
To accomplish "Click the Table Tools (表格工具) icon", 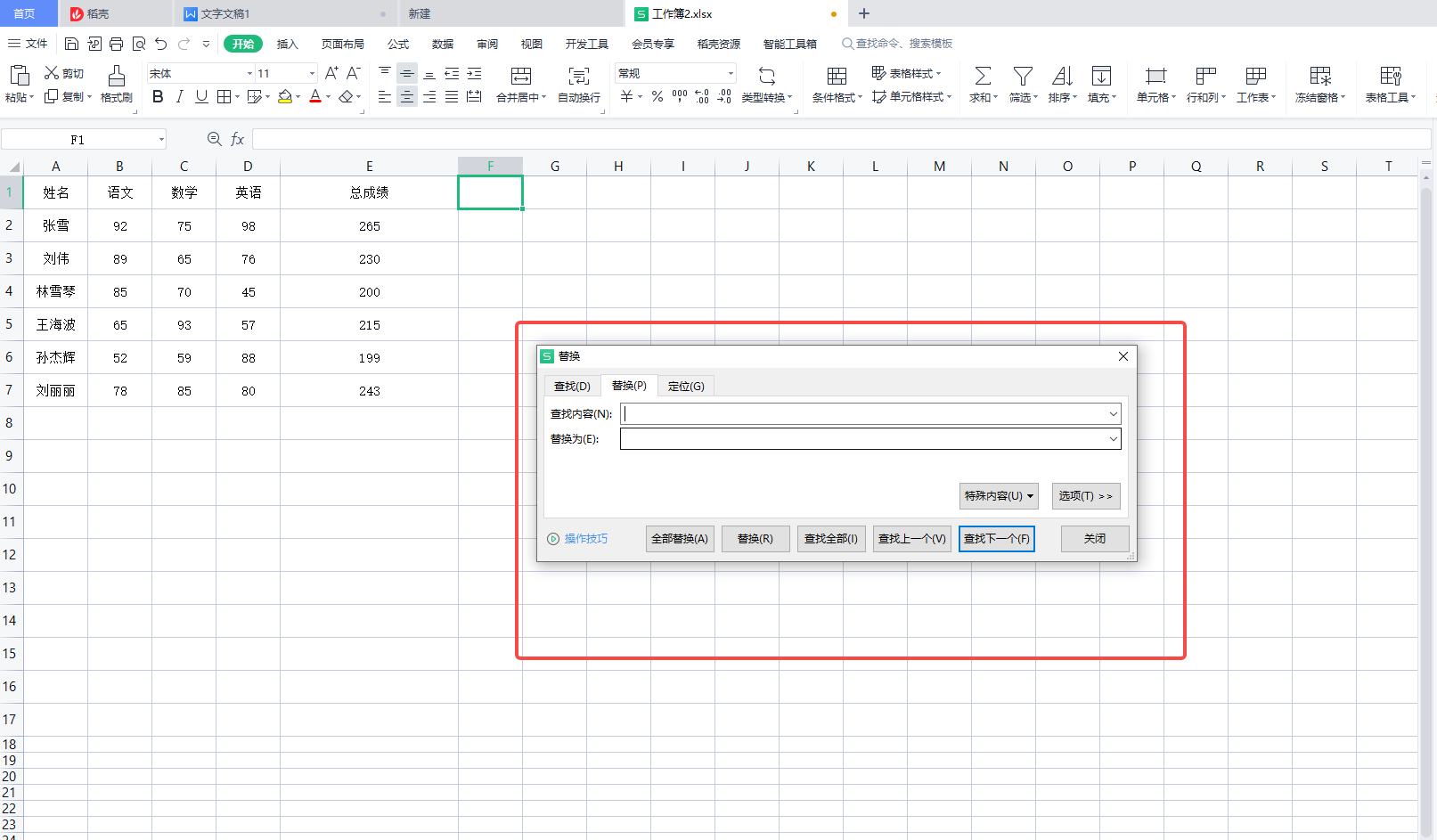I will [x=1390, y=76].
